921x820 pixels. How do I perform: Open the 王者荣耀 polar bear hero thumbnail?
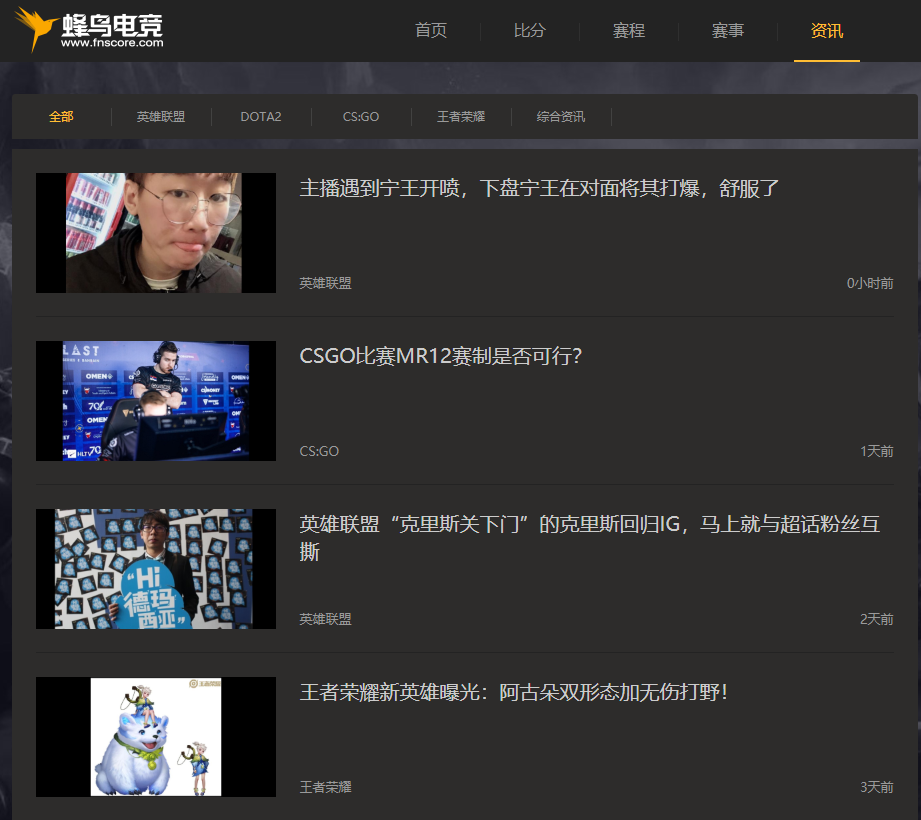156,737
